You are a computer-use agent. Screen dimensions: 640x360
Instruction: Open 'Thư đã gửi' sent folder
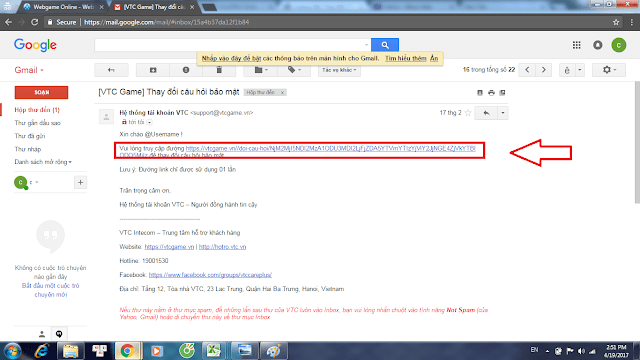coord(30,136)
